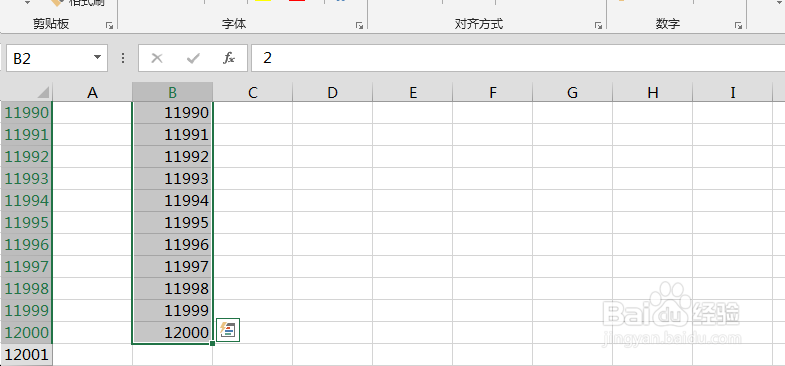Select row header 11997

pos(26,267)
